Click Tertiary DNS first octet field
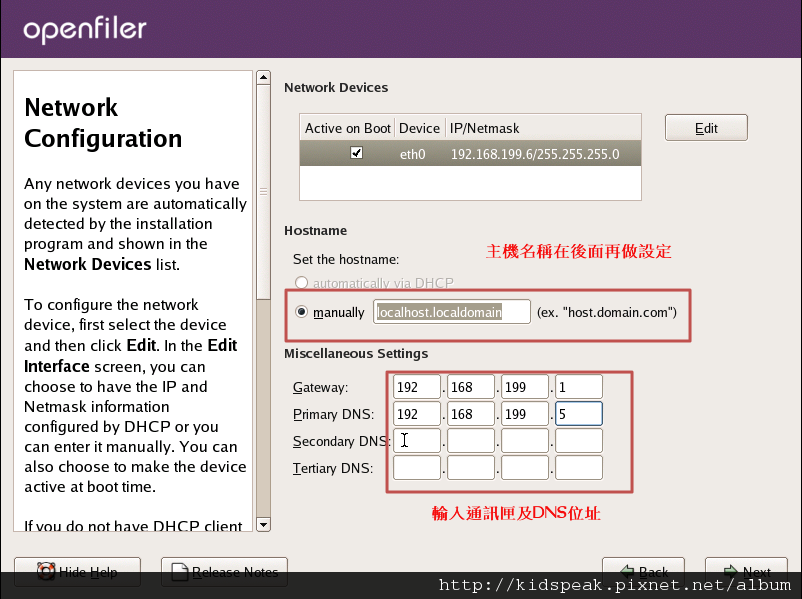802x599 pixels. [x=417, y=468]
